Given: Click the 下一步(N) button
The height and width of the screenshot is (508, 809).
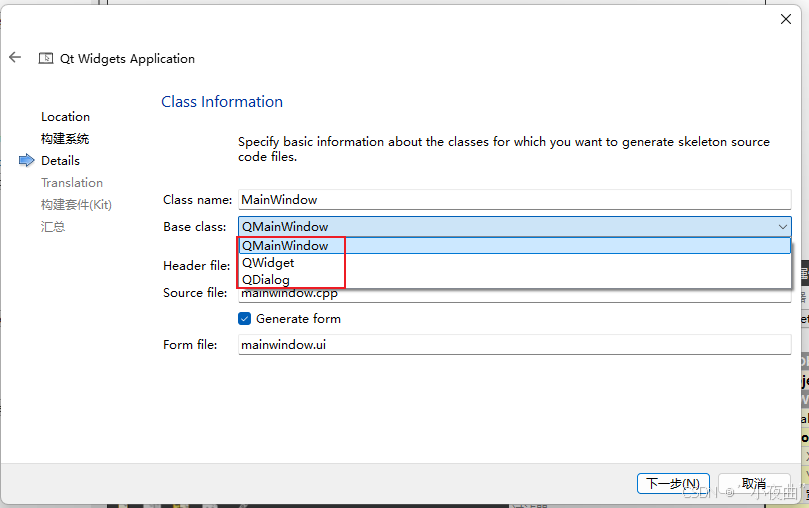Looking at the screenshot, I should coord(673,484).
